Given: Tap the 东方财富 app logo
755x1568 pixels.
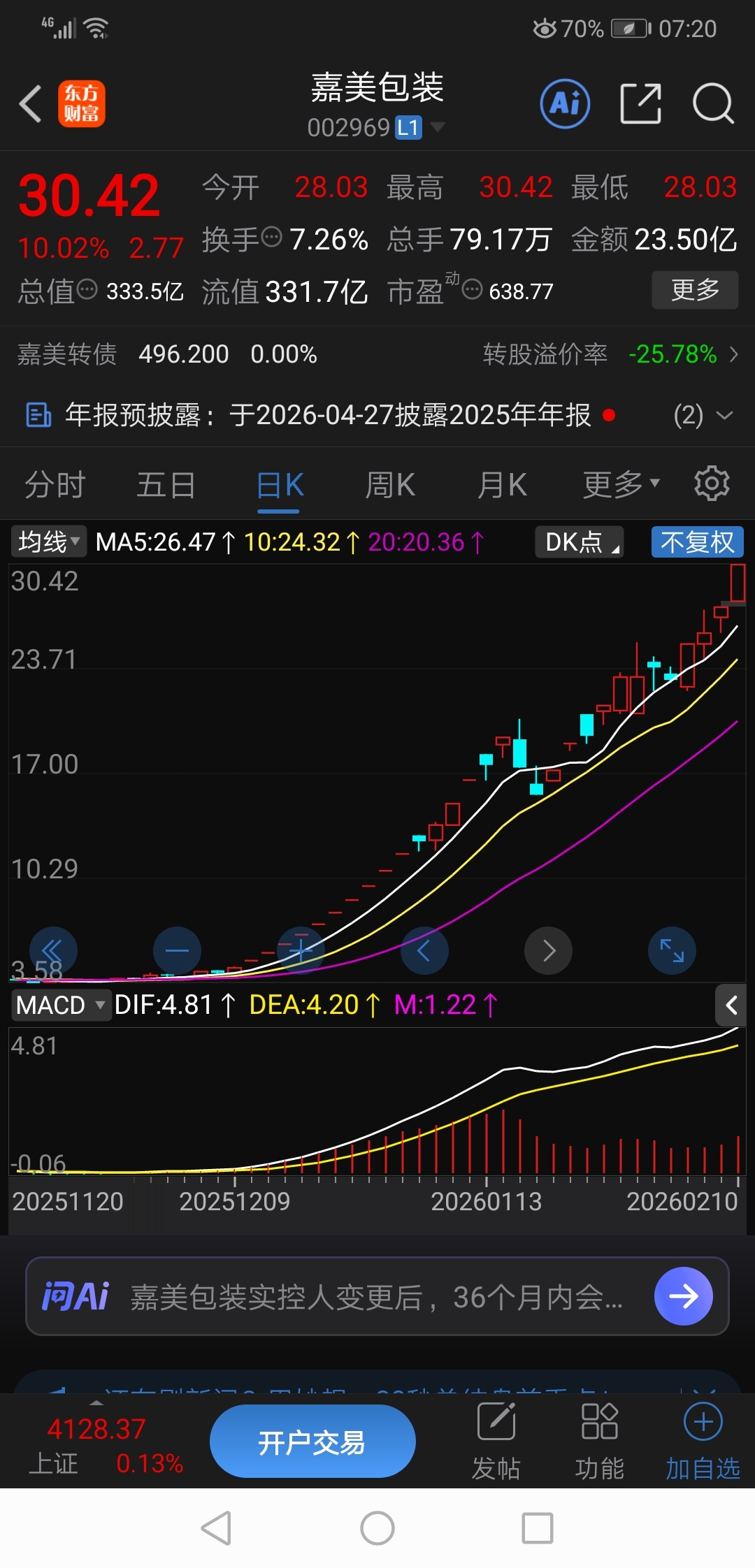Looking at the screenshot, I should point(82,103).
